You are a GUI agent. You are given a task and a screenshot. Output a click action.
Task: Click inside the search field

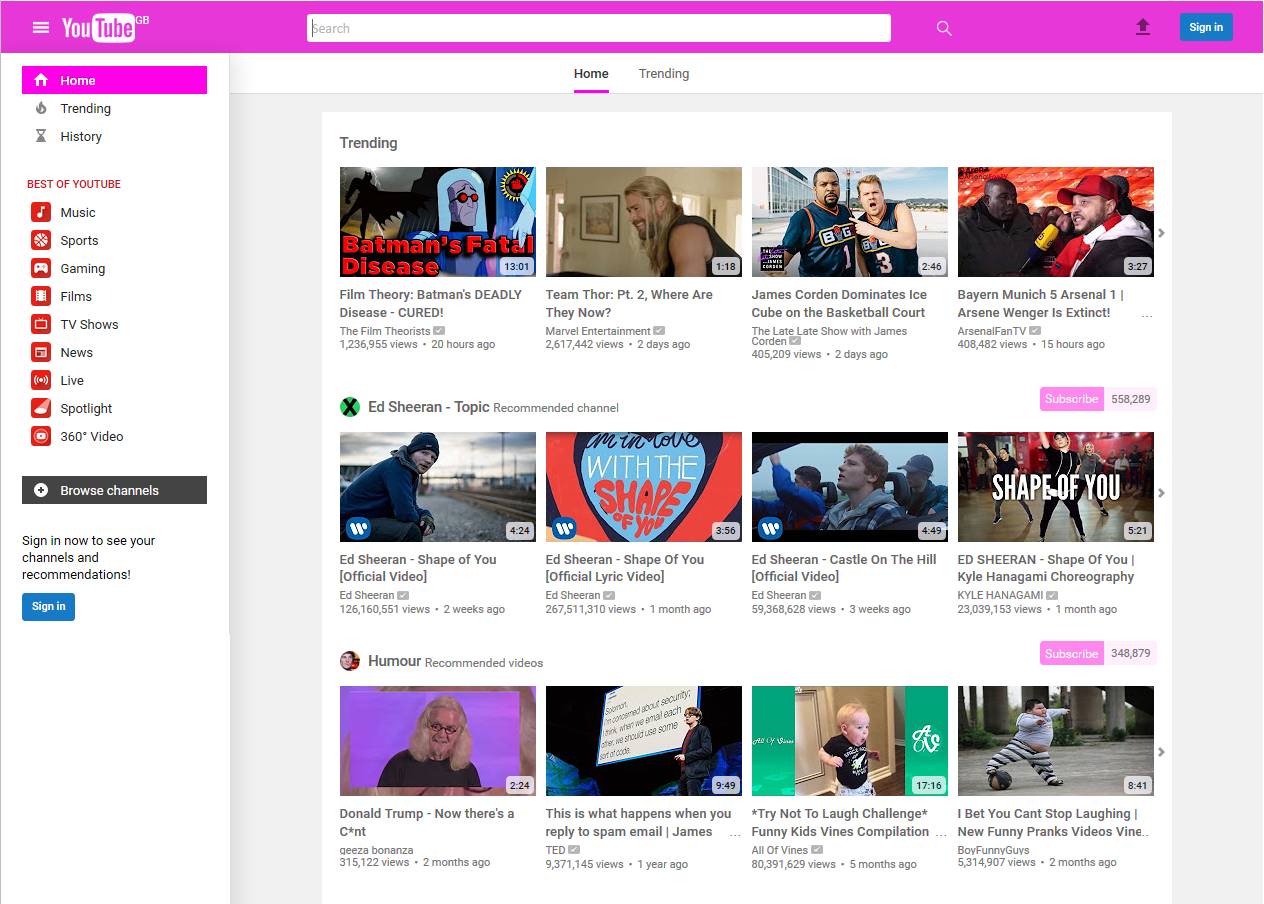[598, 28]
